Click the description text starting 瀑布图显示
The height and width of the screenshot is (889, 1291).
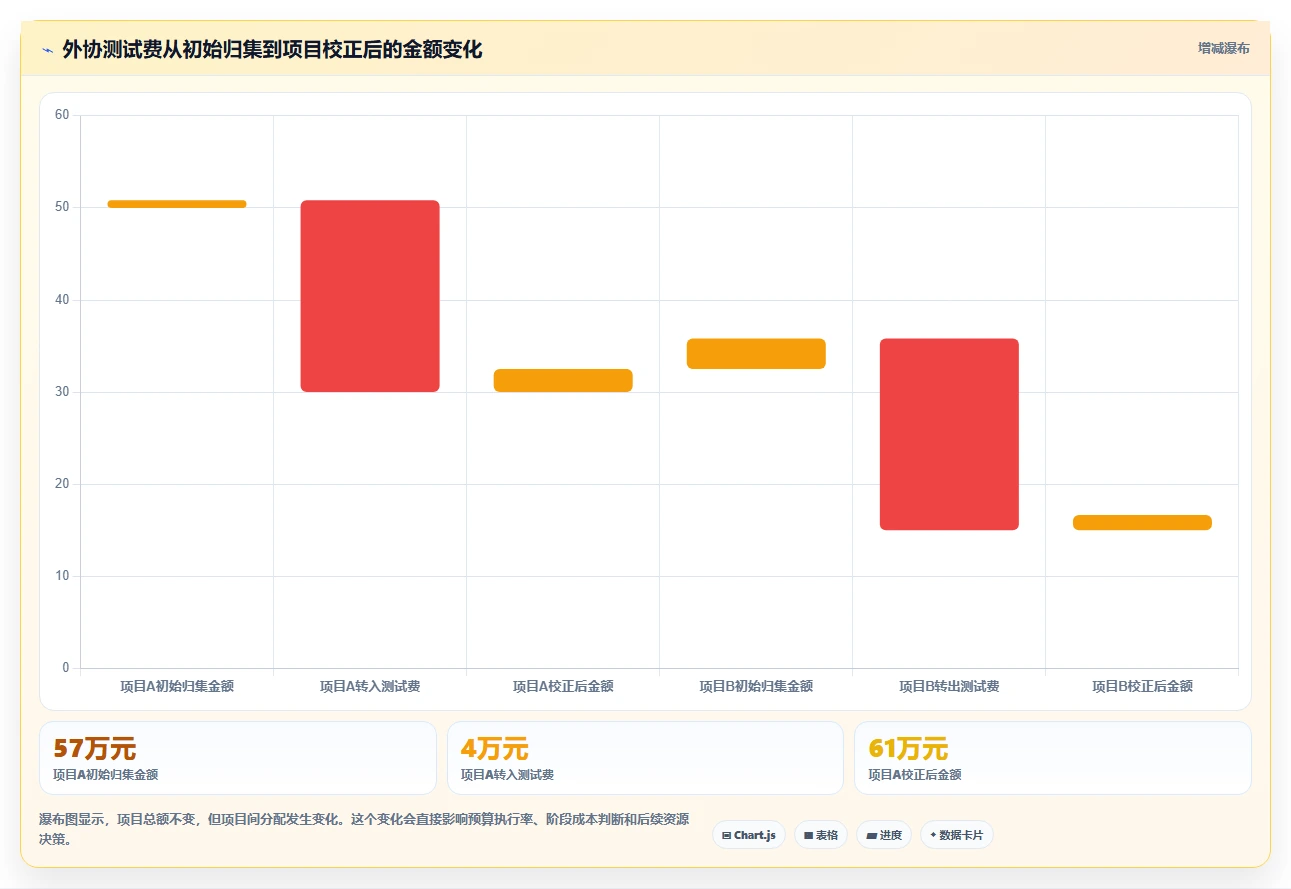[x=364, y=829]
